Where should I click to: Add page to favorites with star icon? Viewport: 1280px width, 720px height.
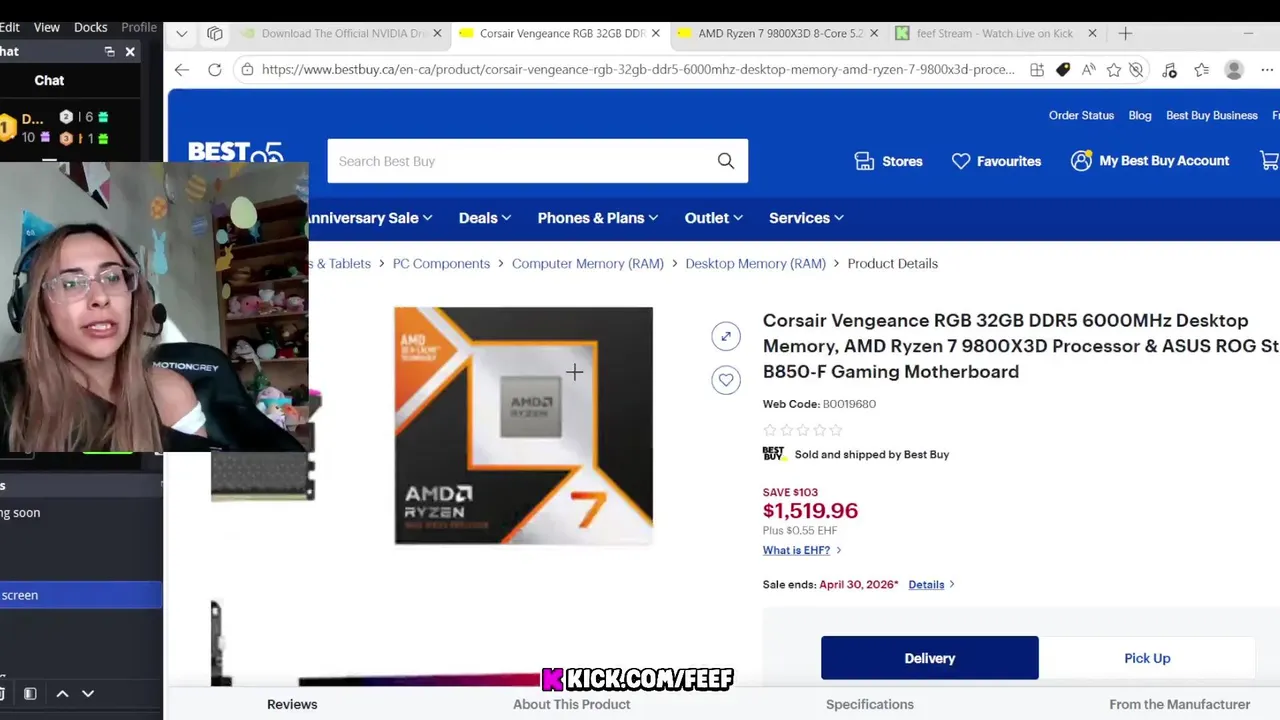pyautogui.click(x=1113, y=69)
